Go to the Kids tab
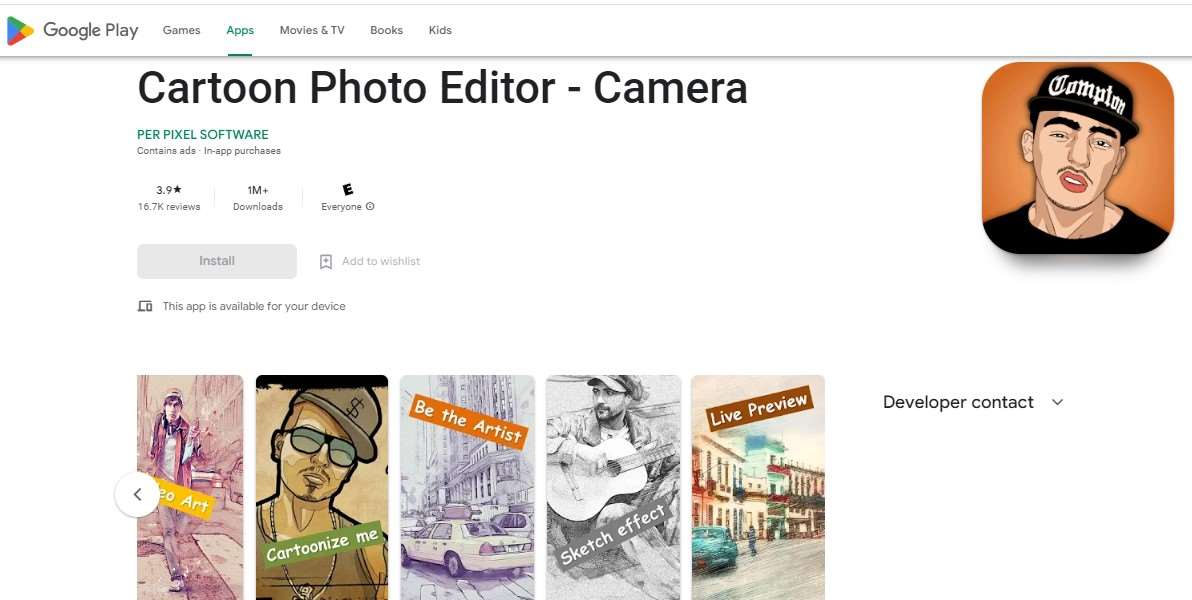Screen dimensions: 1192x600 440,30
